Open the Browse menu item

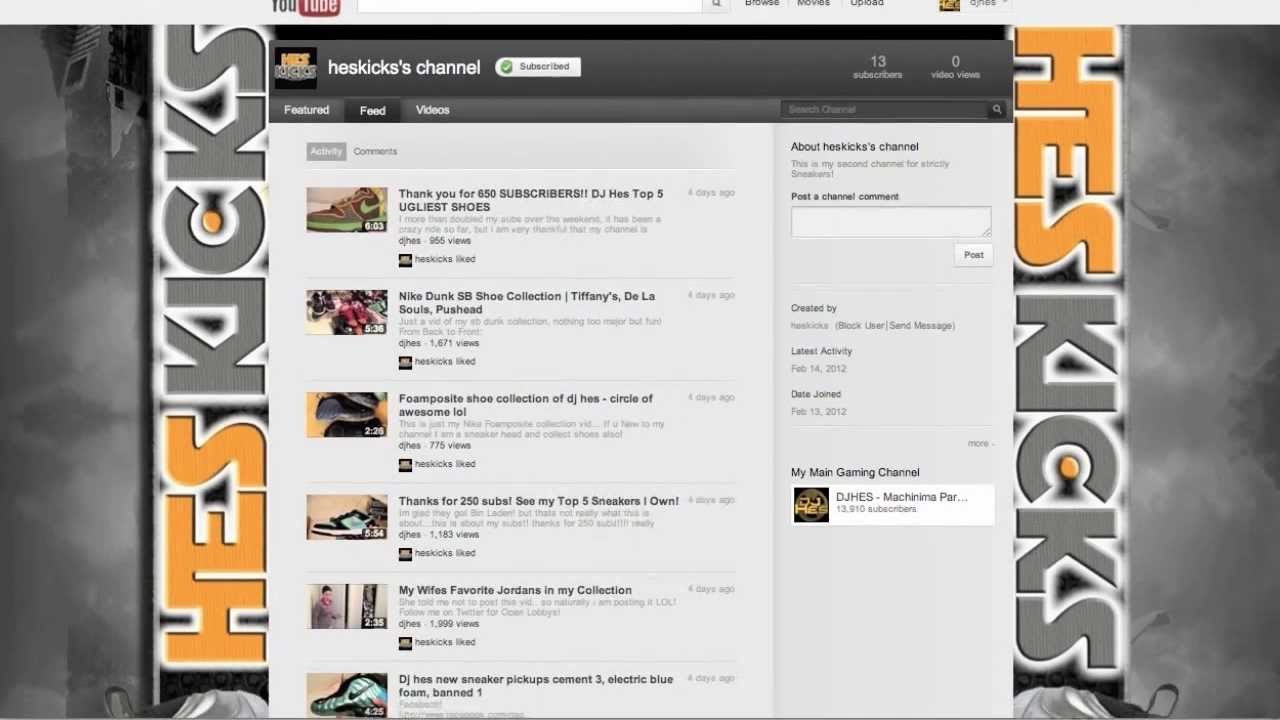point(762,3)
